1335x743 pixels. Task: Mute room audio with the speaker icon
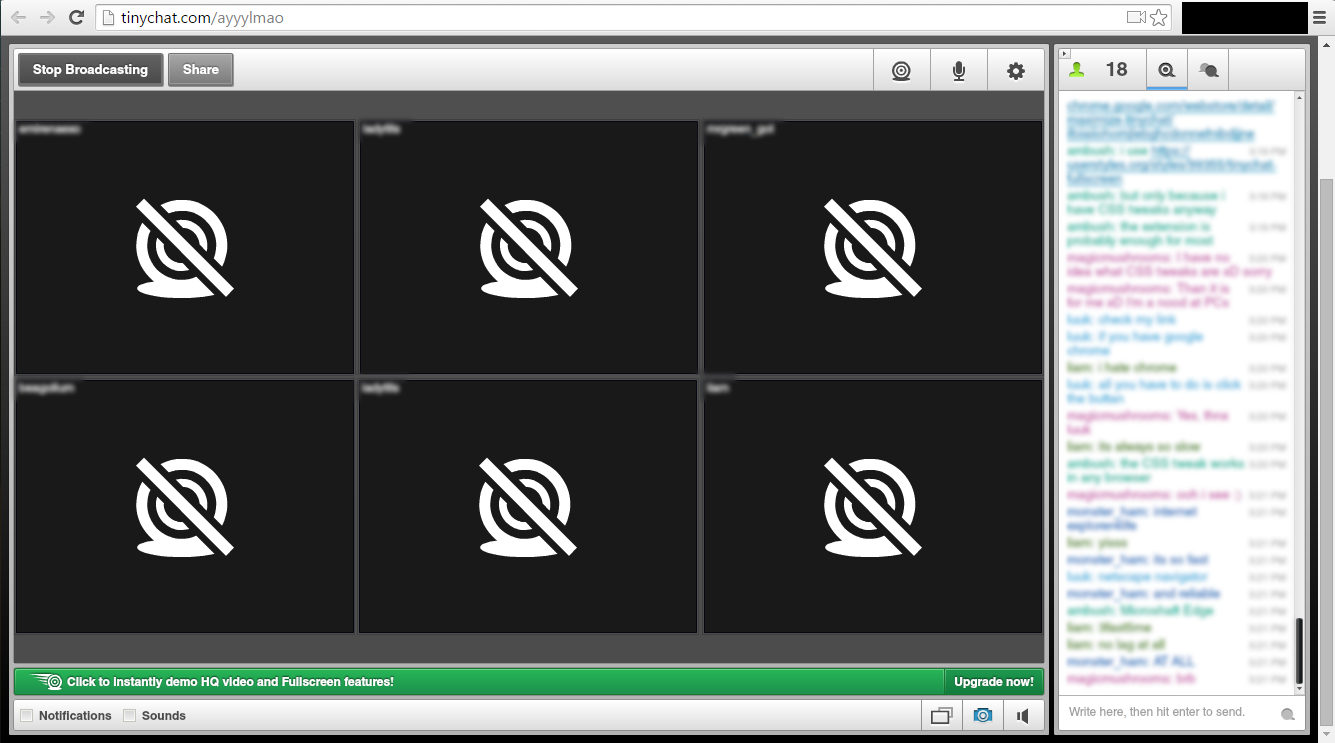click(x=1023, y=715)
